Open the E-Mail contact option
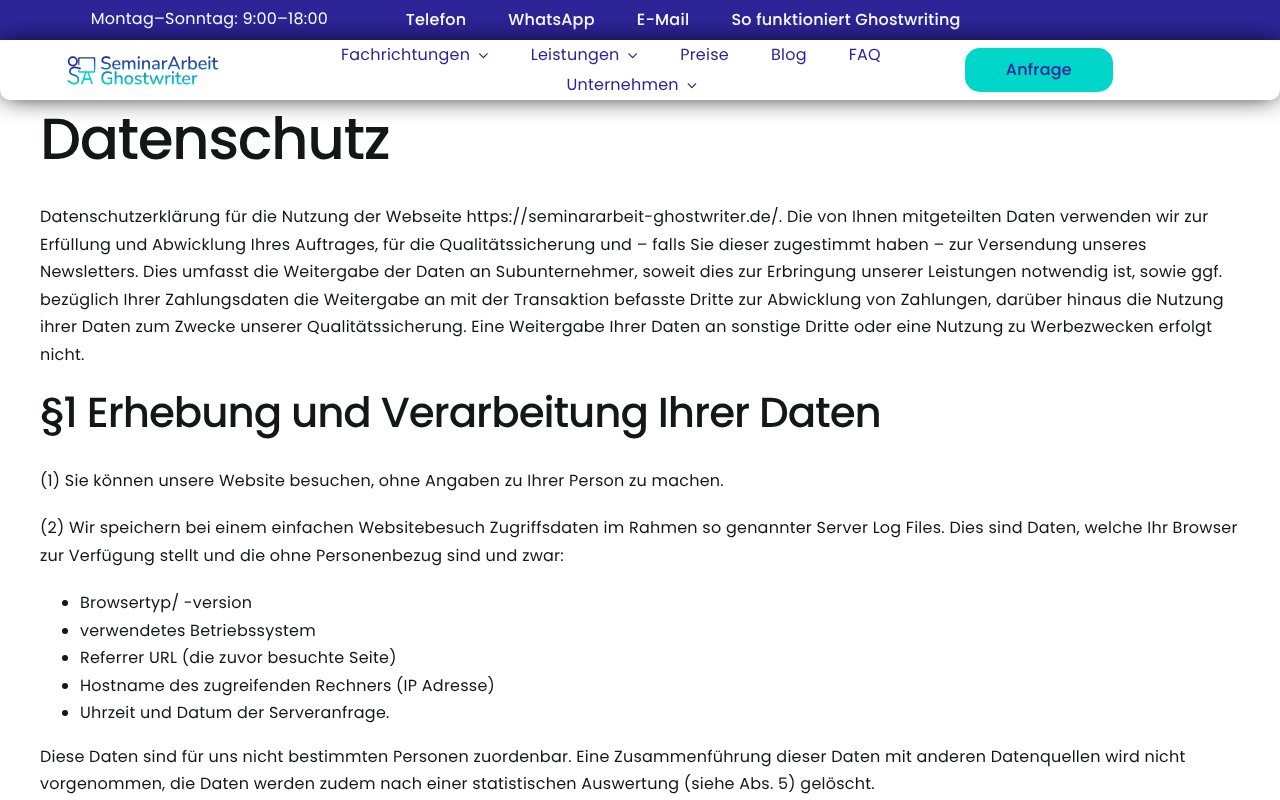 pyautogui.click(x=662, y=20)
